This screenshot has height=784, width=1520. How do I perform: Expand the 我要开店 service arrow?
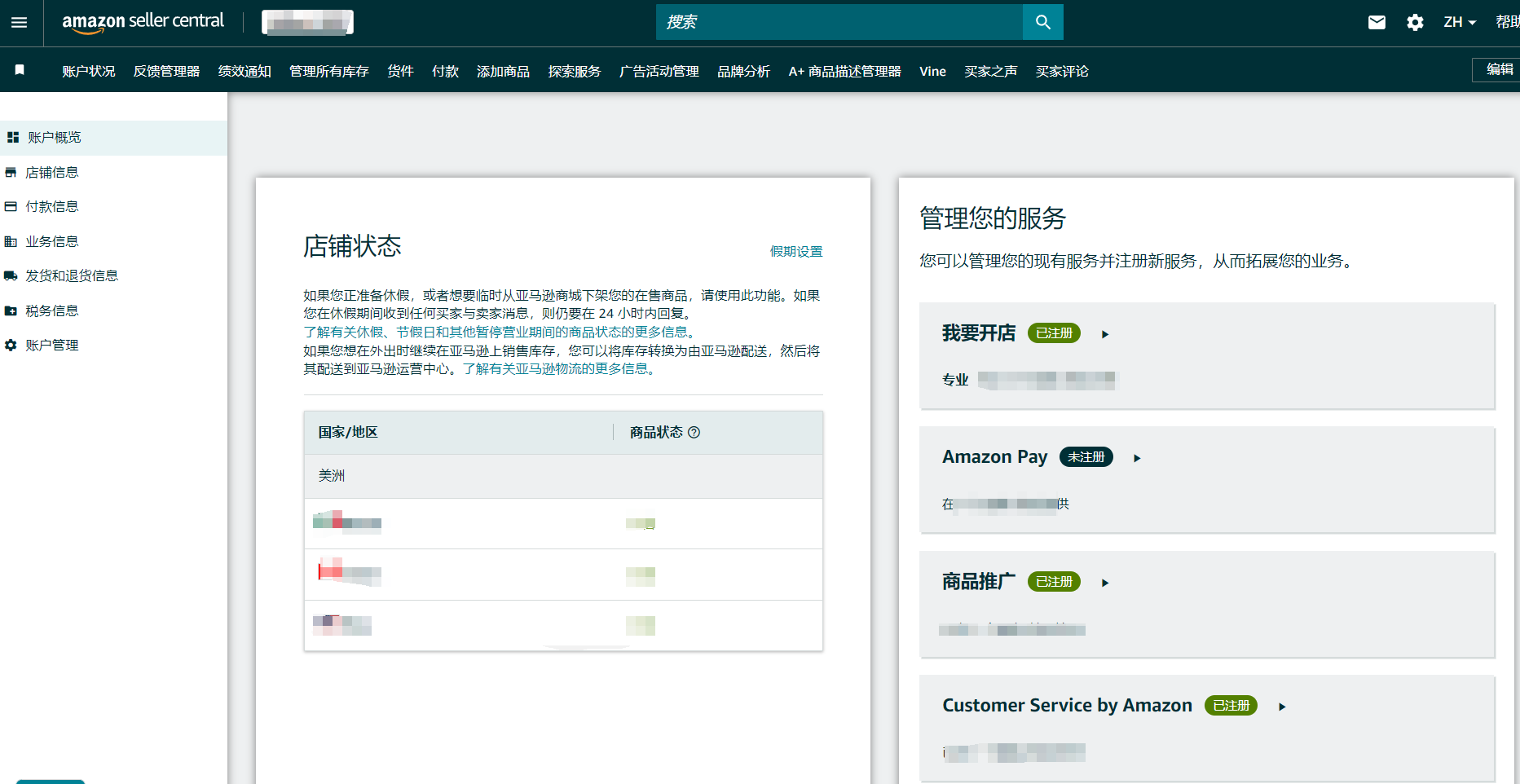coord(1105,334)
